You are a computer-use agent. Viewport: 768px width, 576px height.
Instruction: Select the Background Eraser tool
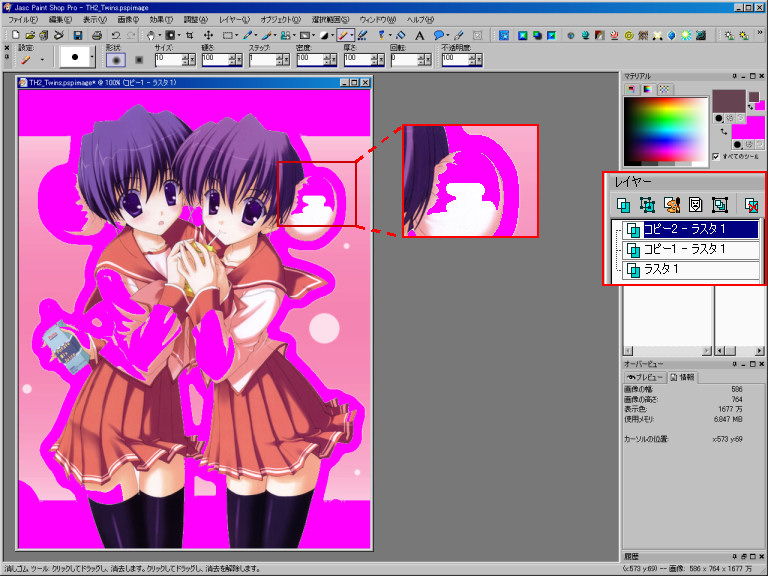[362, 35]
